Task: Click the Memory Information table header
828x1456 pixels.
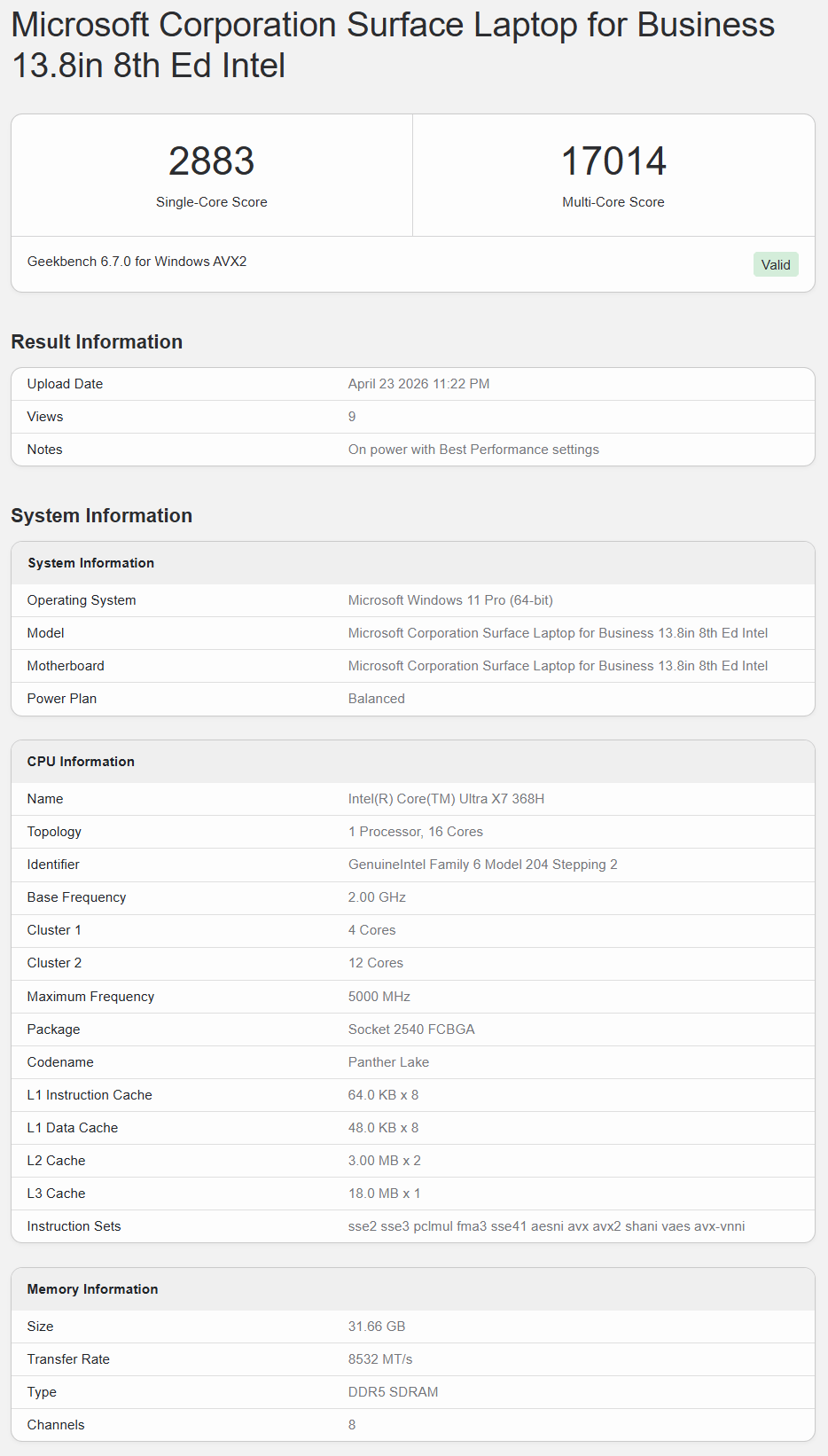Action: pos(413,1289)
